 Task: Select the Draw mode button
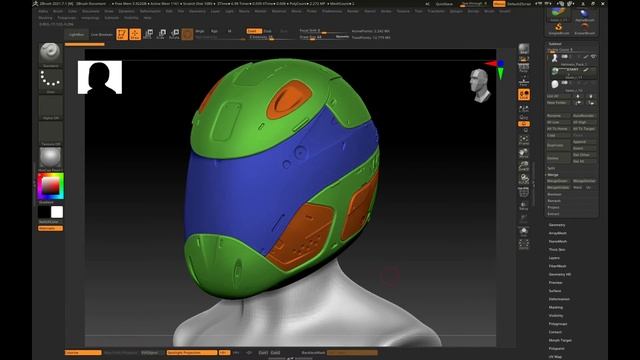click(135, 34)
